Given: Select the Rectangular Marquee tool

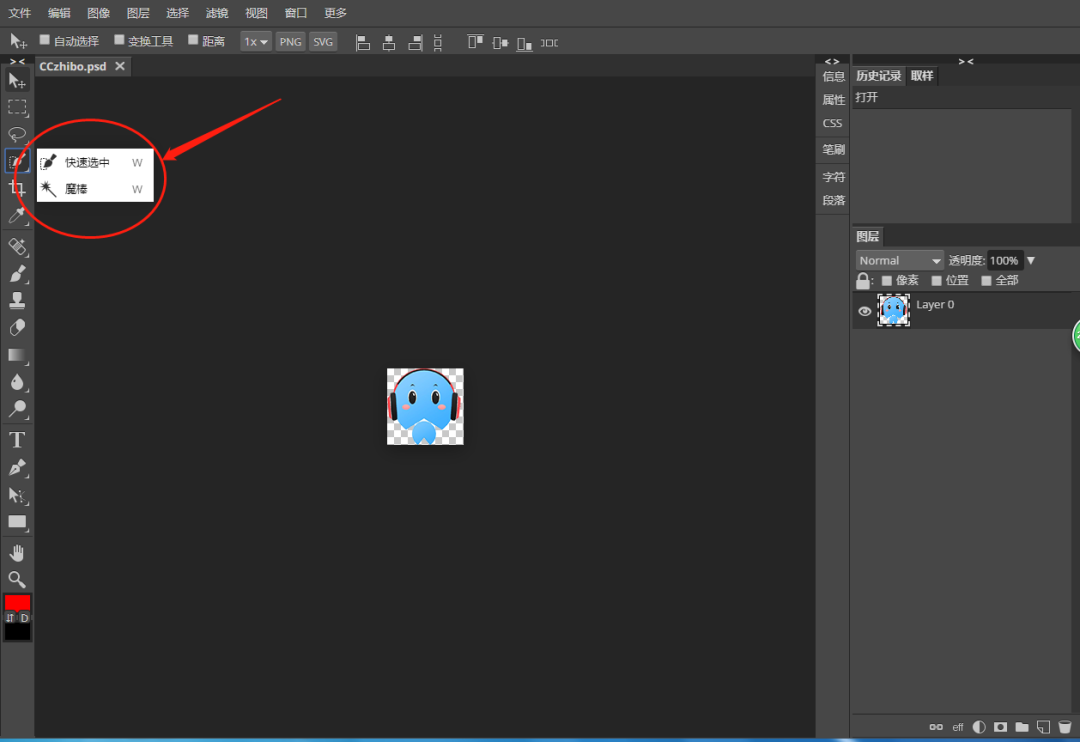Looking at the screenshot, I should click(17, 107).
